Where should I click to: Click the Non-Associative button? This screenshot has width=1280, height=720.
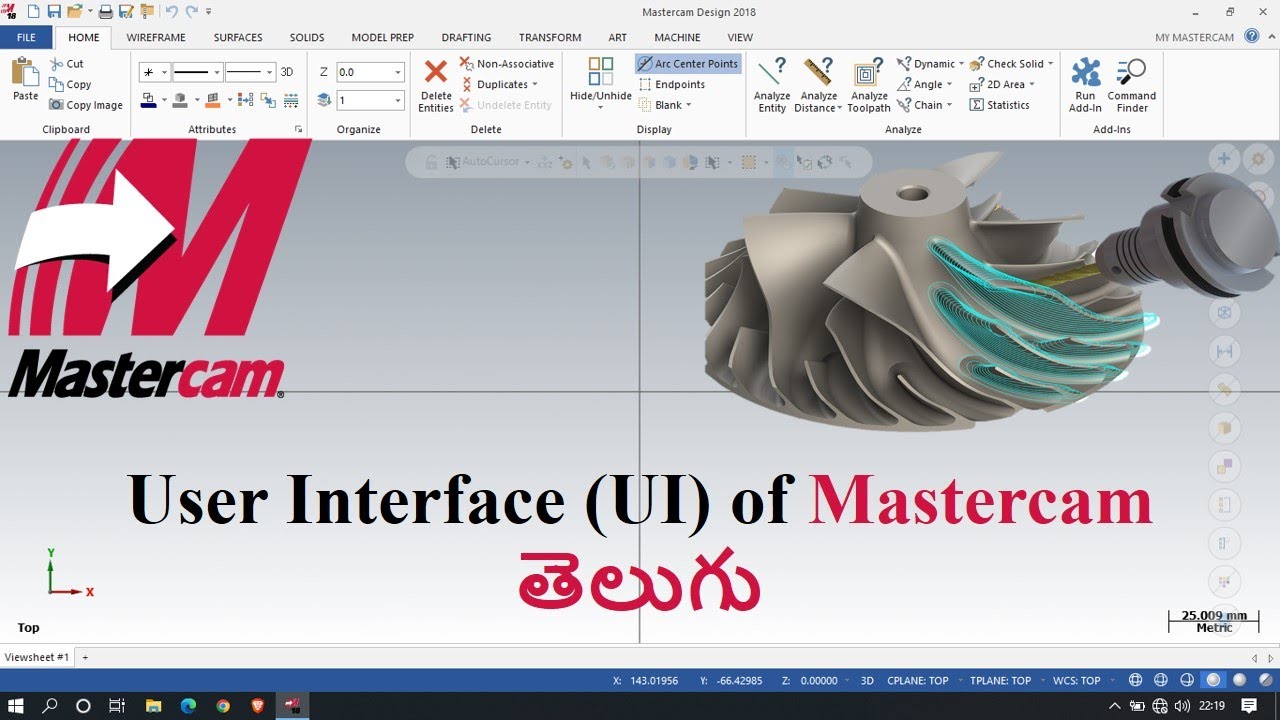point(506,64)
